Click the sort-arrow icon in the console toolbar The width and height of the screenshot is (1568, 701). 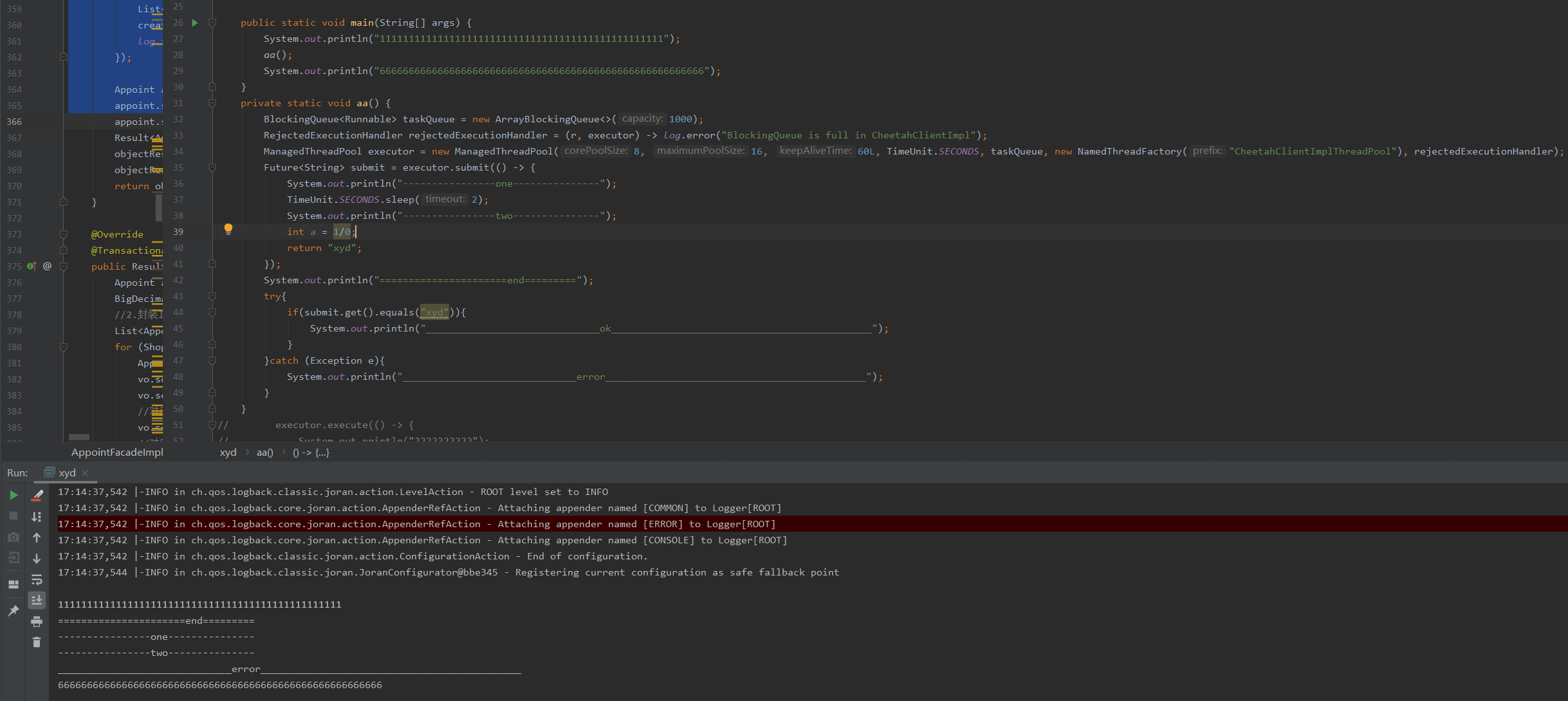[x=37, y=516]
